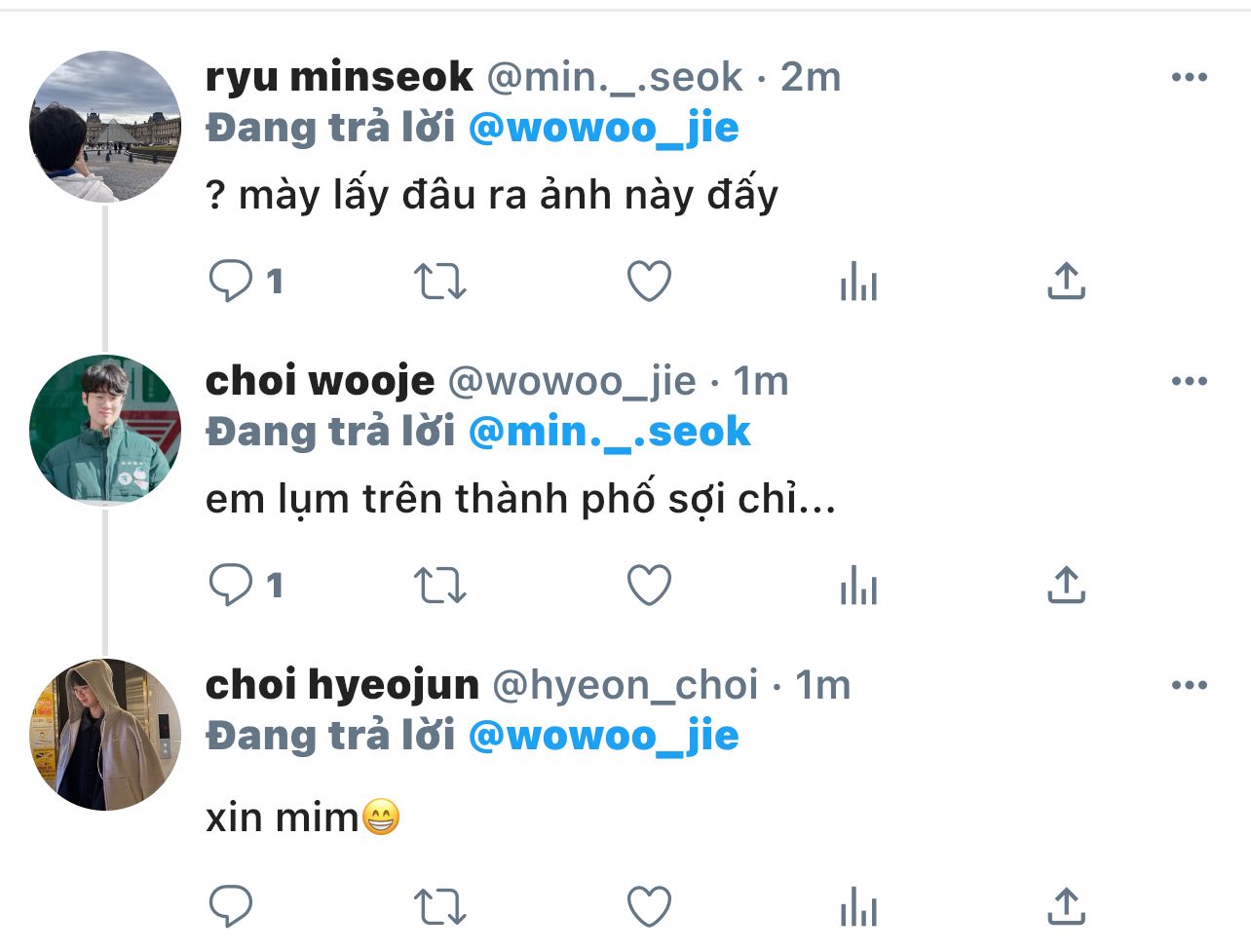Open @wowoo_jie mention in ryu minseok's tweet

tap(604, 128)
